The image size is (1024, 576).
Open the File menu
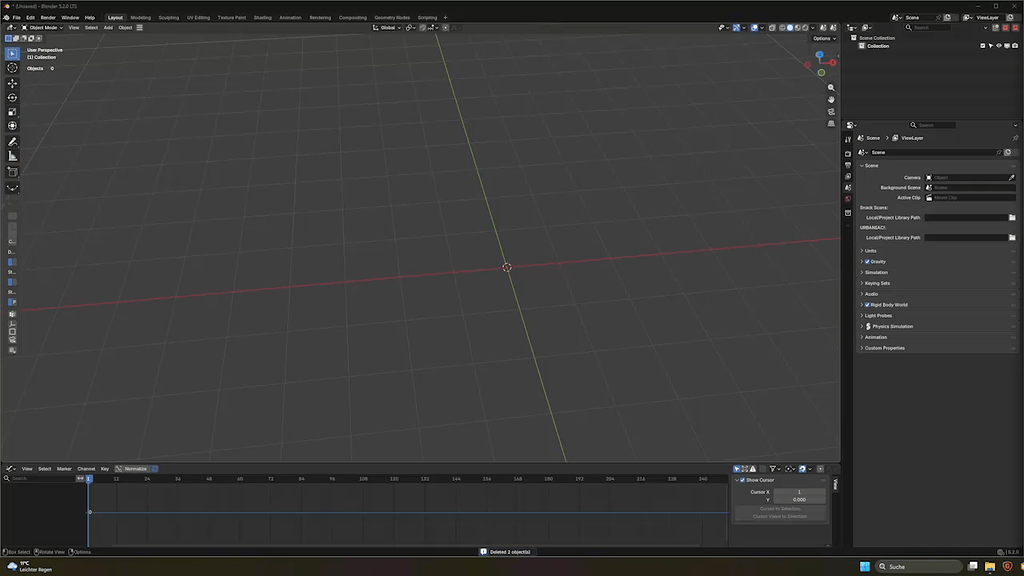point(16,18)
